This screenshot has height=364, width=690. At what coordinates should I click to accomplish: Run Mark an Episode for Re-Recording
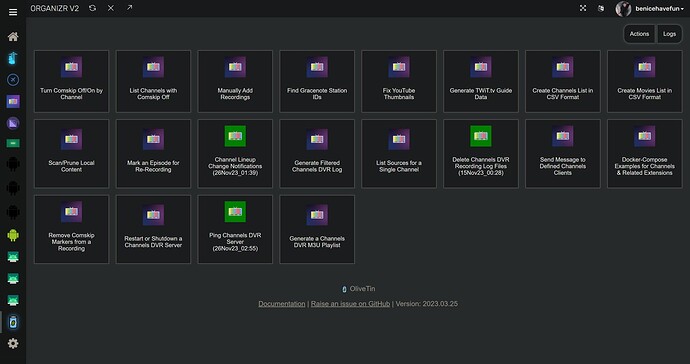pos(153,154)
